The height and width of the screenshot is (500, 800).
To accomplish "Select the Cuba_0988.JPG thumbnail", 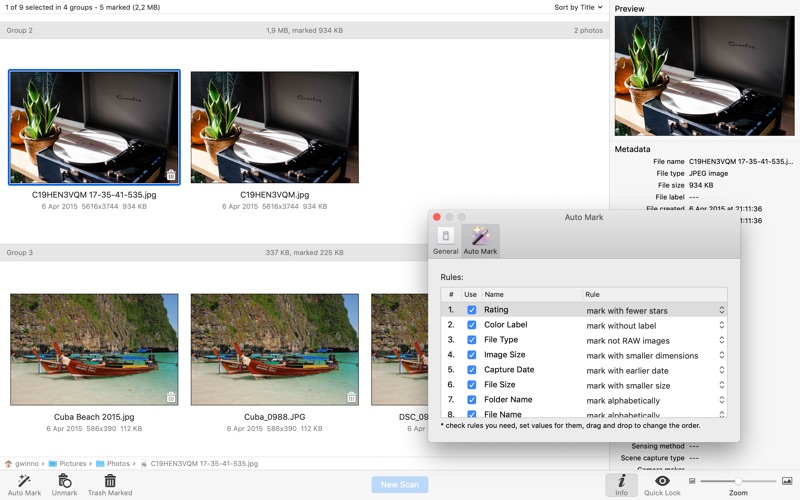I will pyautogui.click(x=274, y=349).
